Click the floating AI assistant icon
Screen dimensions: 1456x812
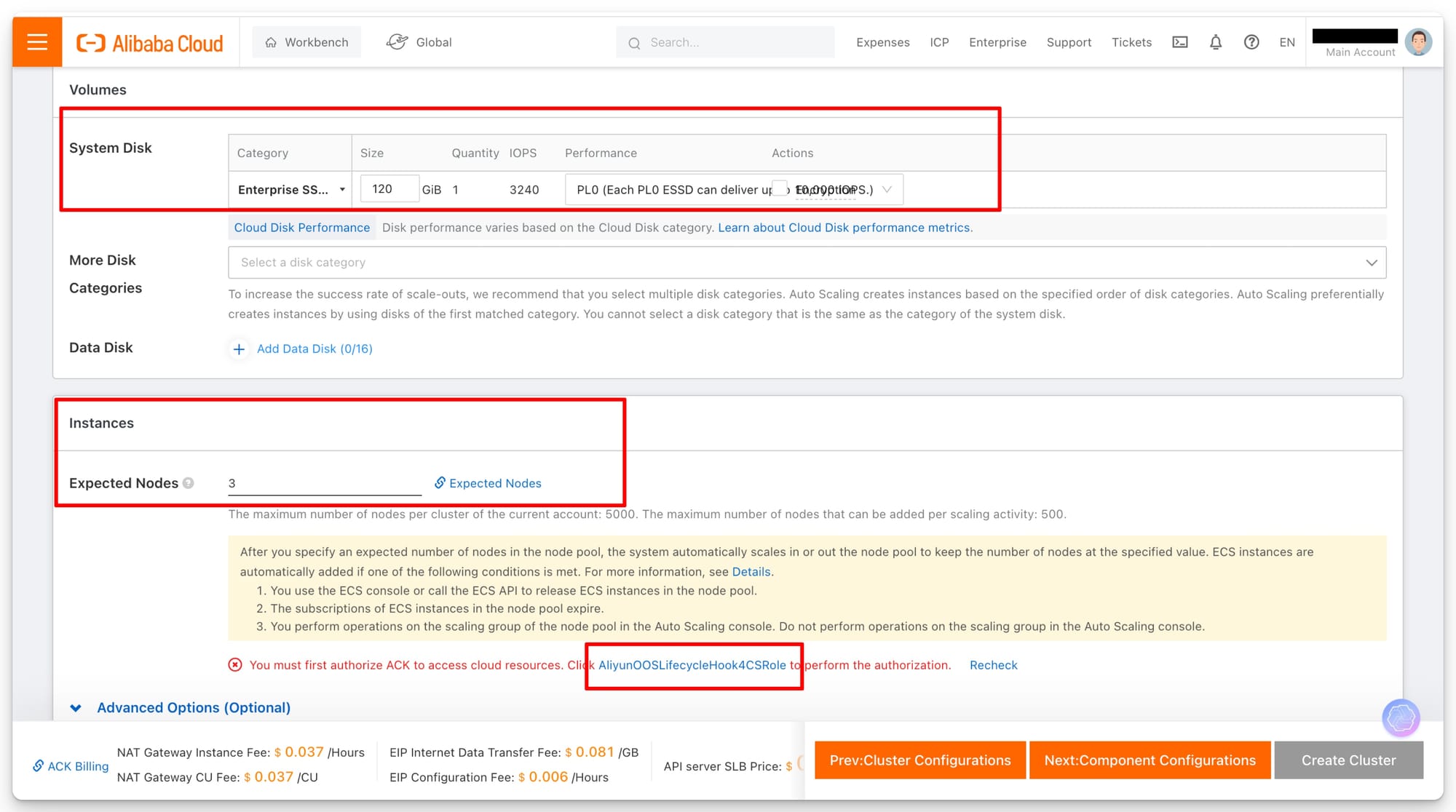coord(1401,718)
